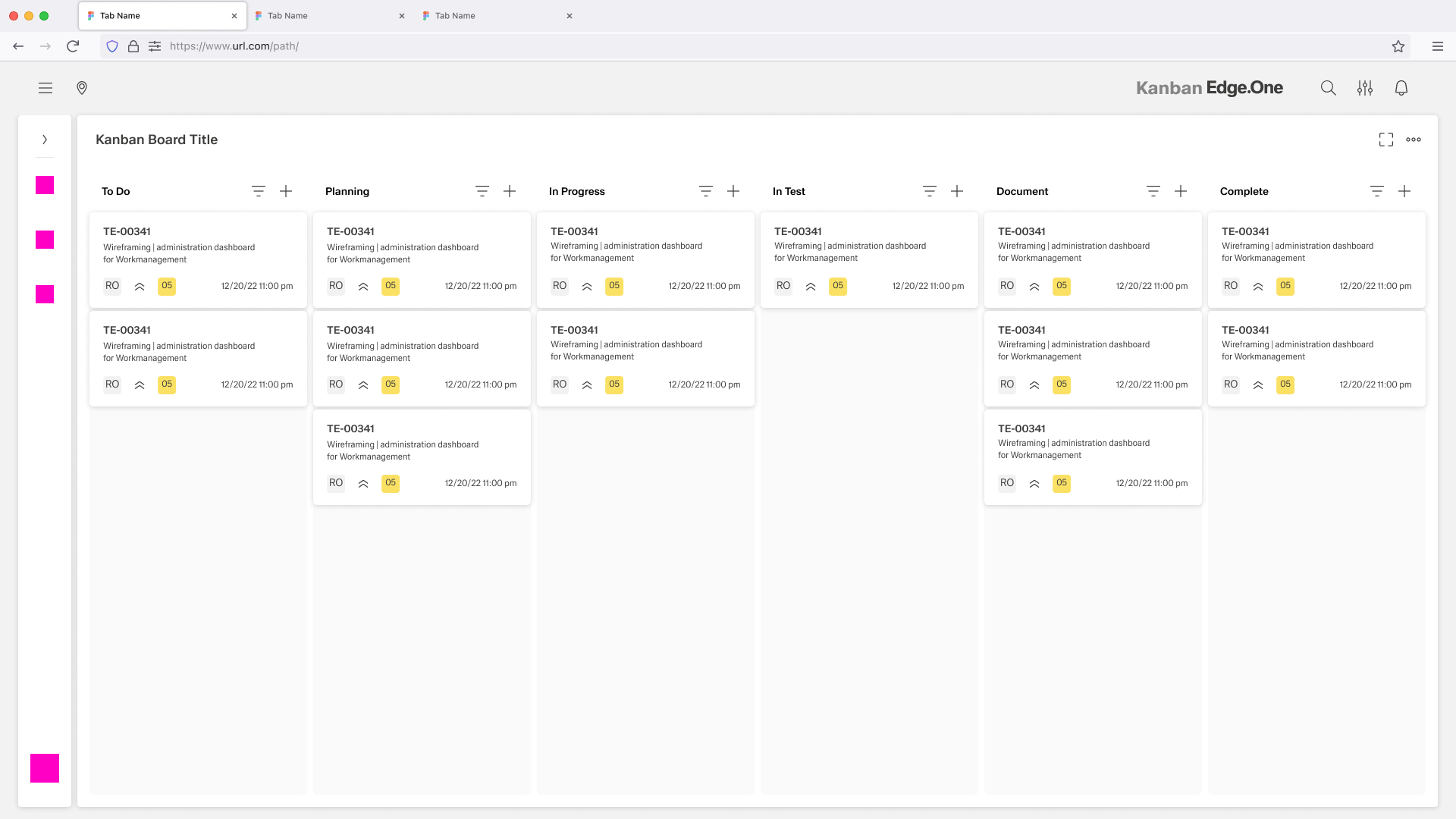1456x819 pixels.
Task: Open the search icon in the top bar
Action: click(1328, 88)
